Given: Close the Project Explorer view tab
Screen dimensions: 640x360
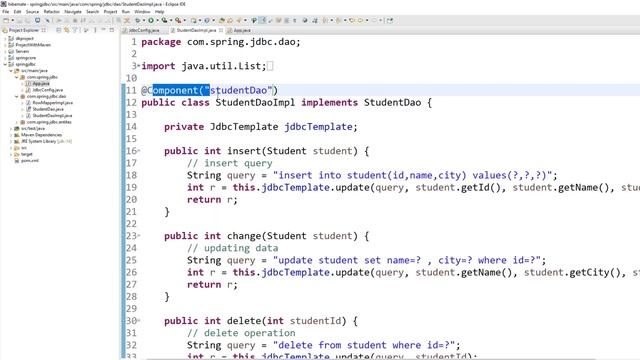Looking at the screenshot, I should pyautogui.click(x=43, y=30).
